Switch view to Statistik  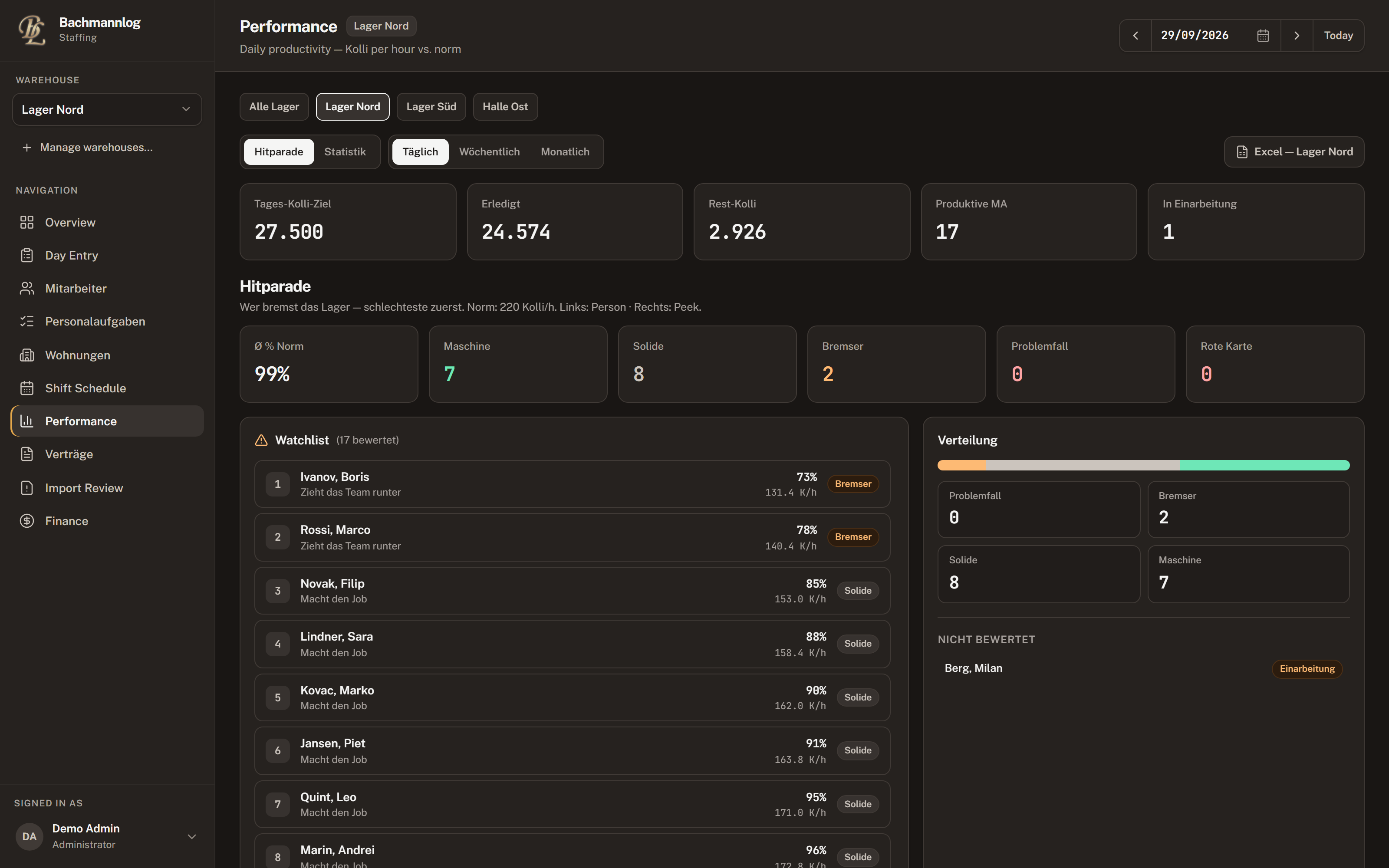point(345,151)
